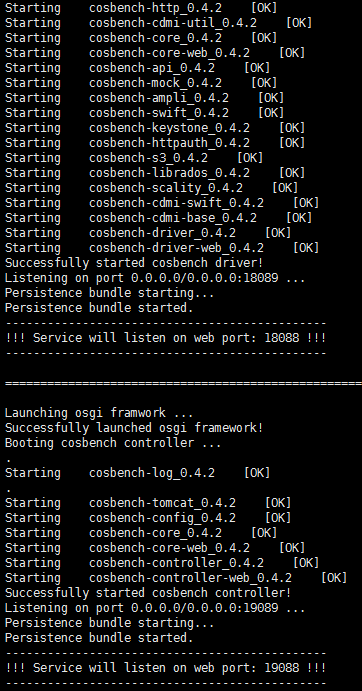
Task: Click the cosbench-tomcat_0.4.2 line
Action: (148, 503)
